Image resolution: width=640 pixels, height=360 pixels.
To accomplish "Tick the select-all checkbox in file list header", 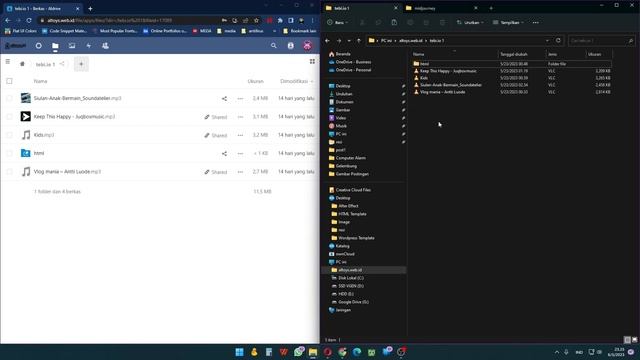I will point(9,81).
